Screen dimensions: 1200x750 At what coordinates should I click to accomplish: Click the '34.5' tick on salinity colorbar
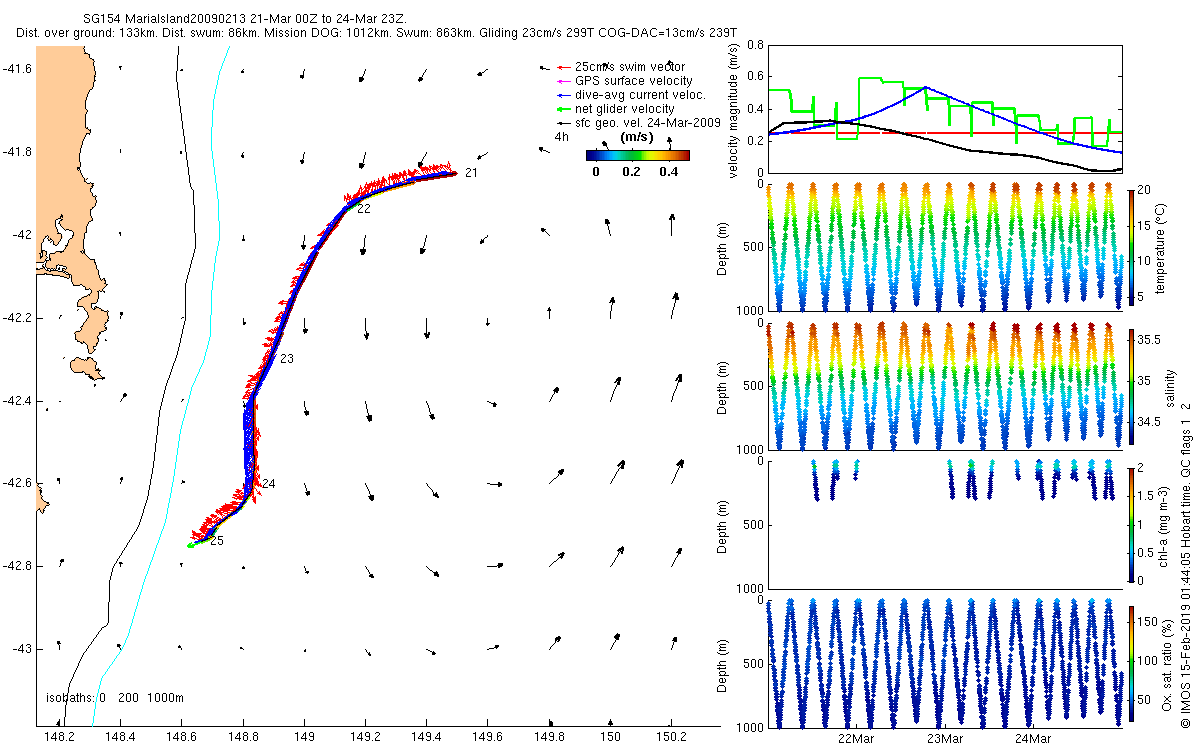(1150, 424)
